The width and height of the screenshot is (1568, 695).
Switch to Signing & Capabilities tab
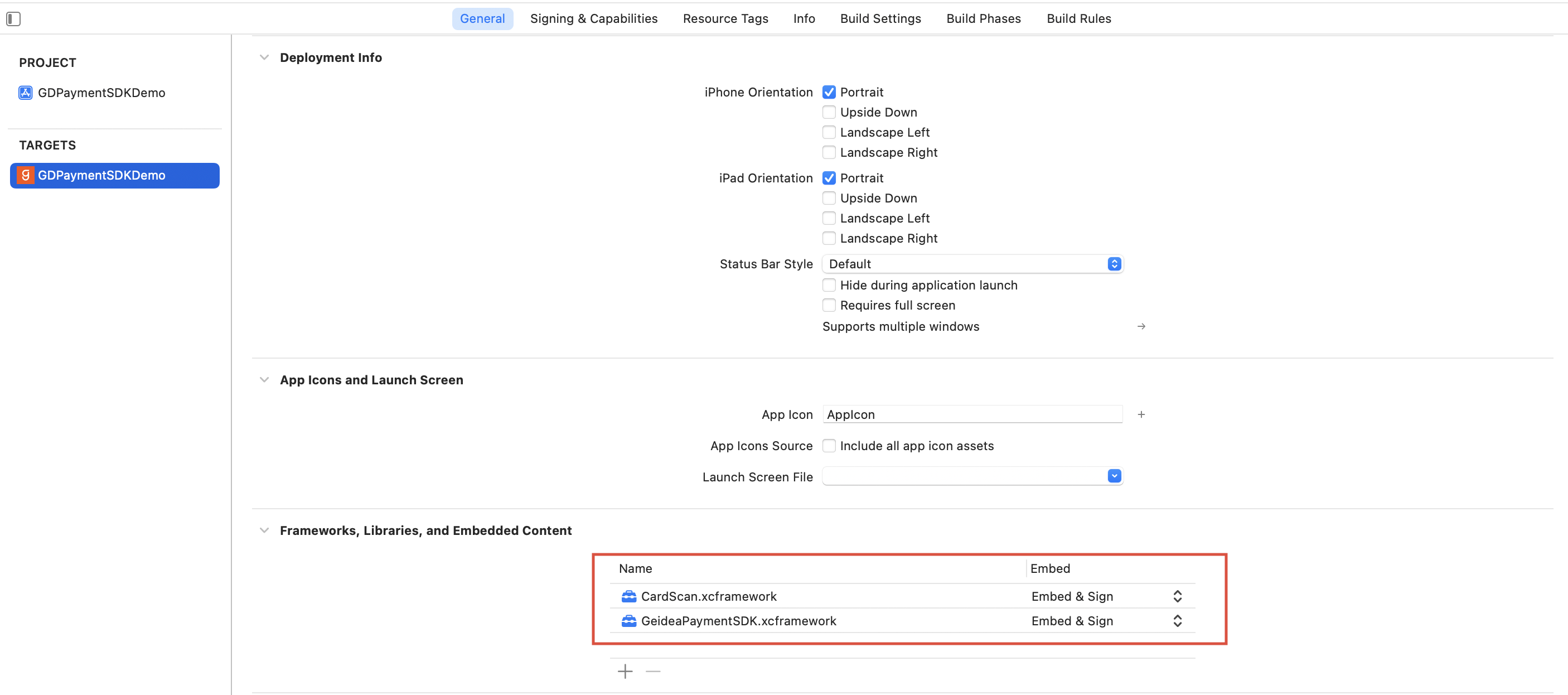pyautogui.click(x=593, y=19)
